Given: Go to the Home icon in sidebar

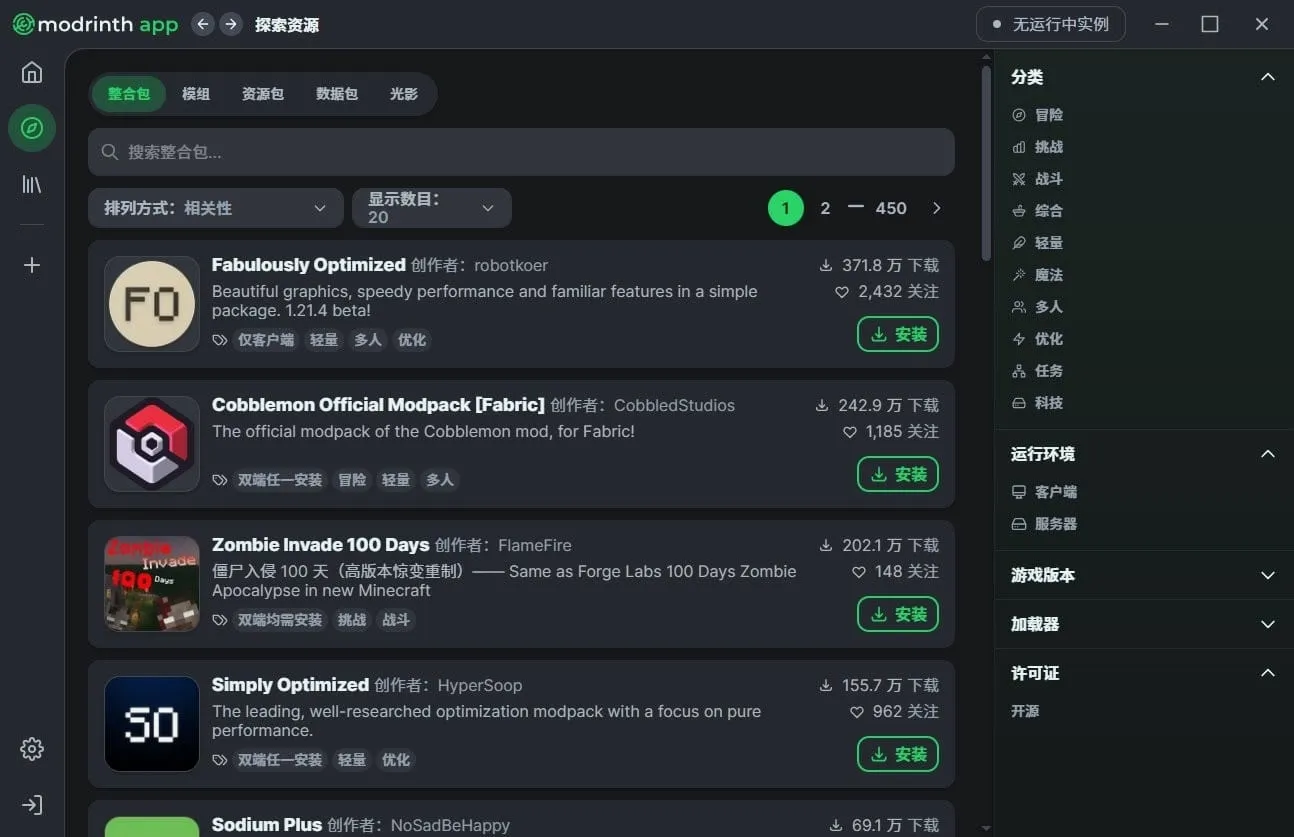Looking at the screenshot, I should click(x=32, y=72).
